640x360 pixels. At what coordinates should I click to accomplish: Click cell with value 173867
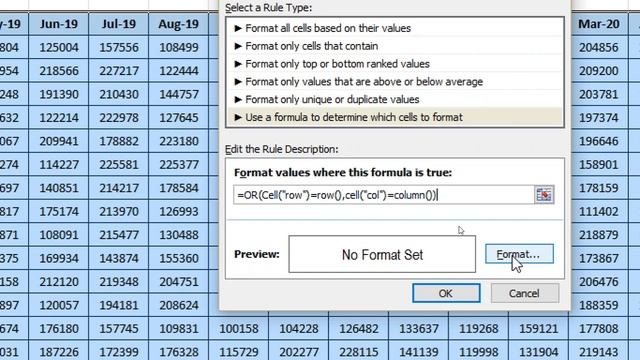pos(599,259)
